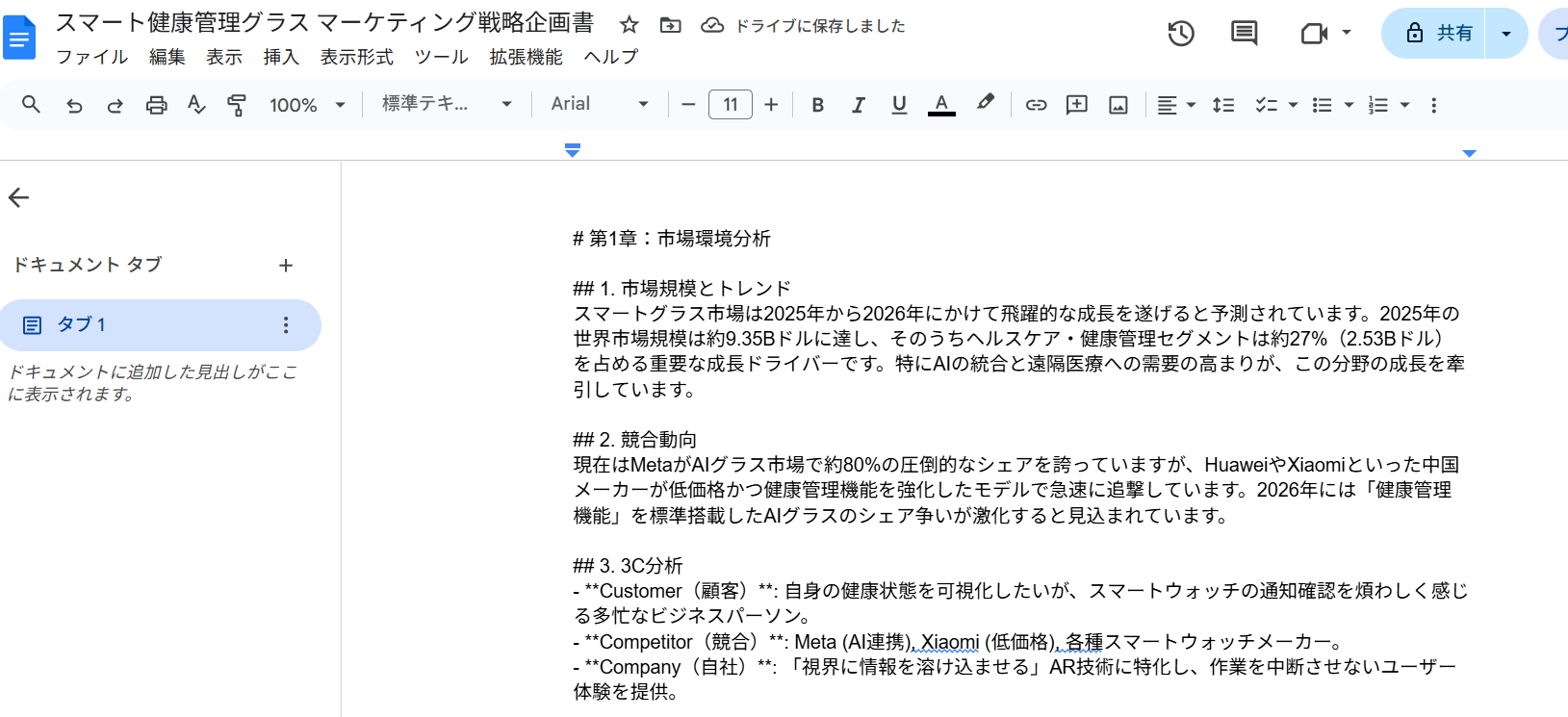Rename the document title
Screen dimensions: 1568x717
(325, 23)
